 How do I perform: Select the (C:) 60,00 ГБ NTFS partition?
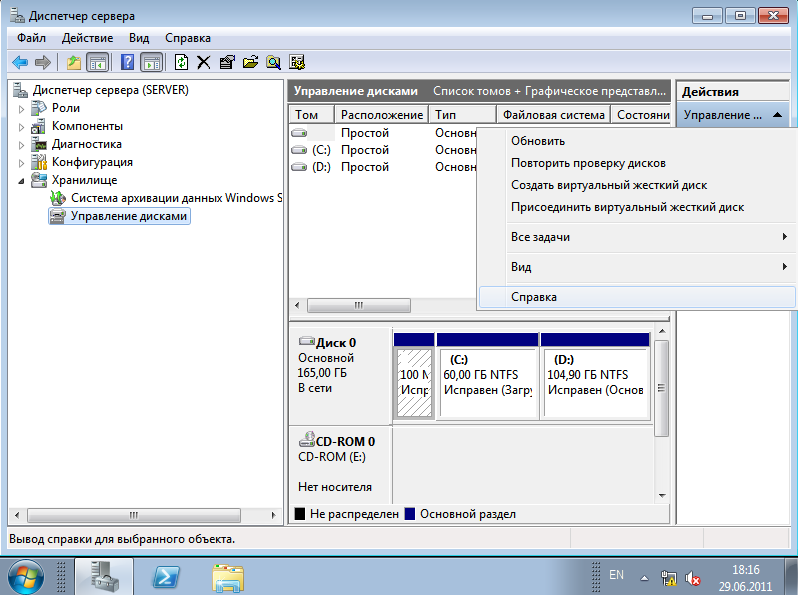point(488,376)
